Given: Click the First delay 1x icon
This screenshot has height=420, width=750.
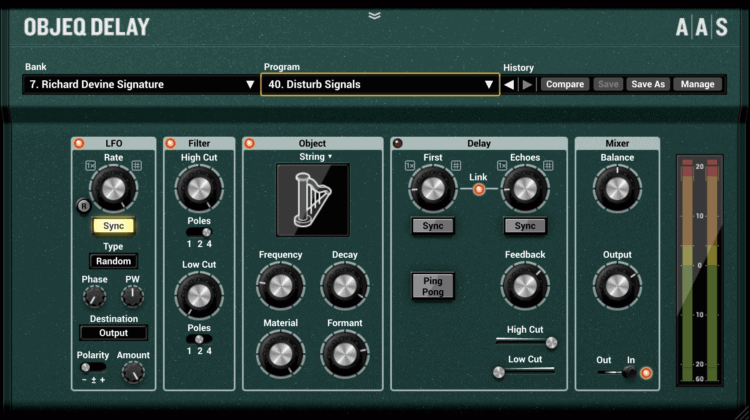Looking at the screenshot, I should tap(410, 166).
